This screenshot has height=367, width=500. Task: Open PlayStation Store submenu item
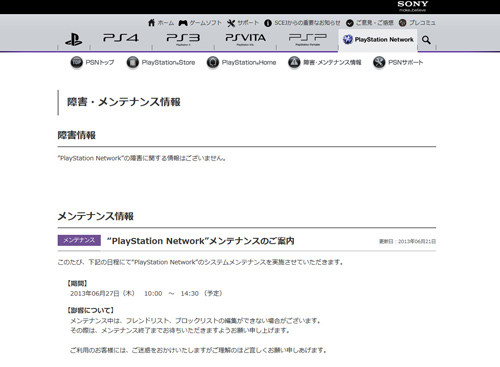pyautogui.click(x=168, y=62)
